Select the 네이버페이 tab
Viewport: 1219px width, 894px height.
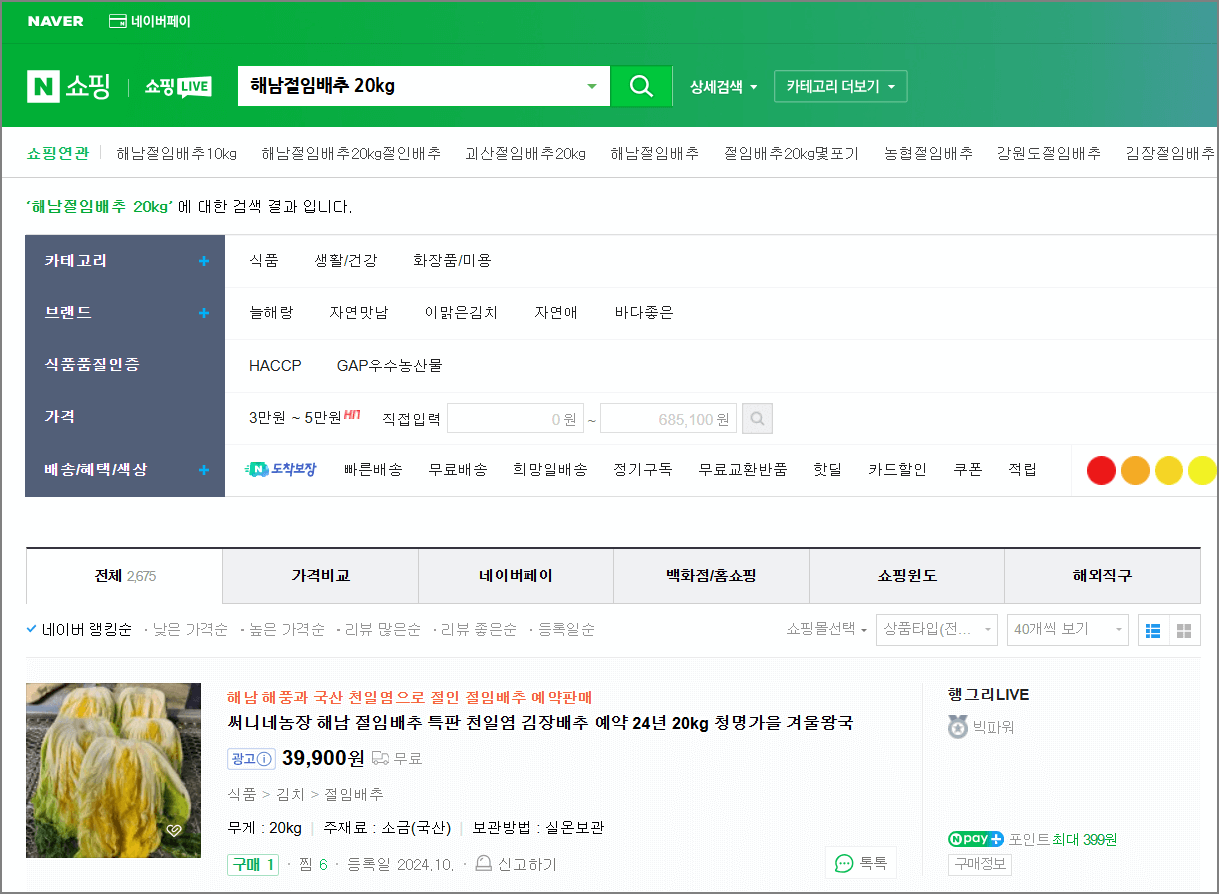pos(516,576)
